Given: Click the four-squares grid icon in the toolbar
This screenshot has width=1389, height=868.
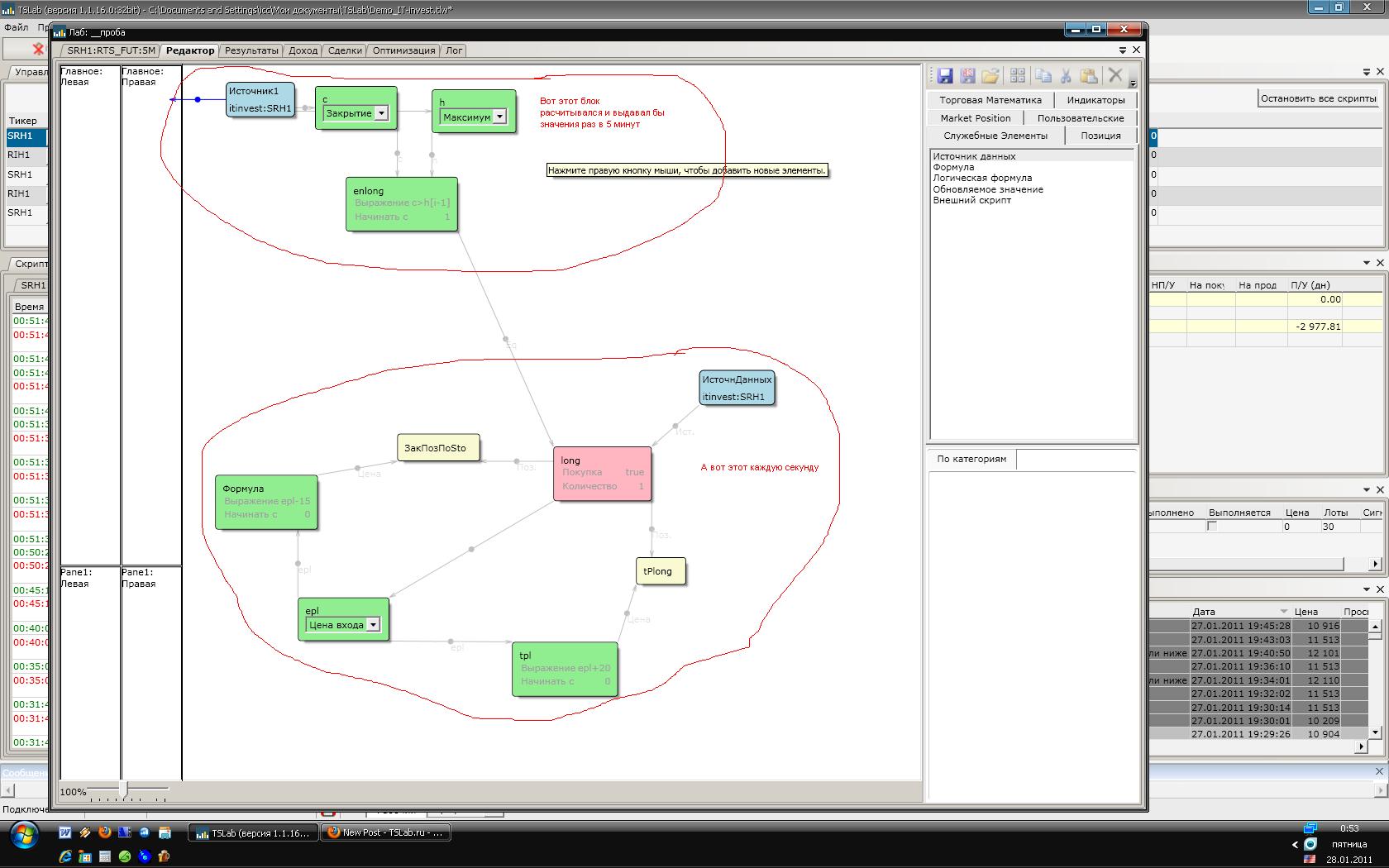Looking at the screenshot, I should click(x=1018, y=76).
